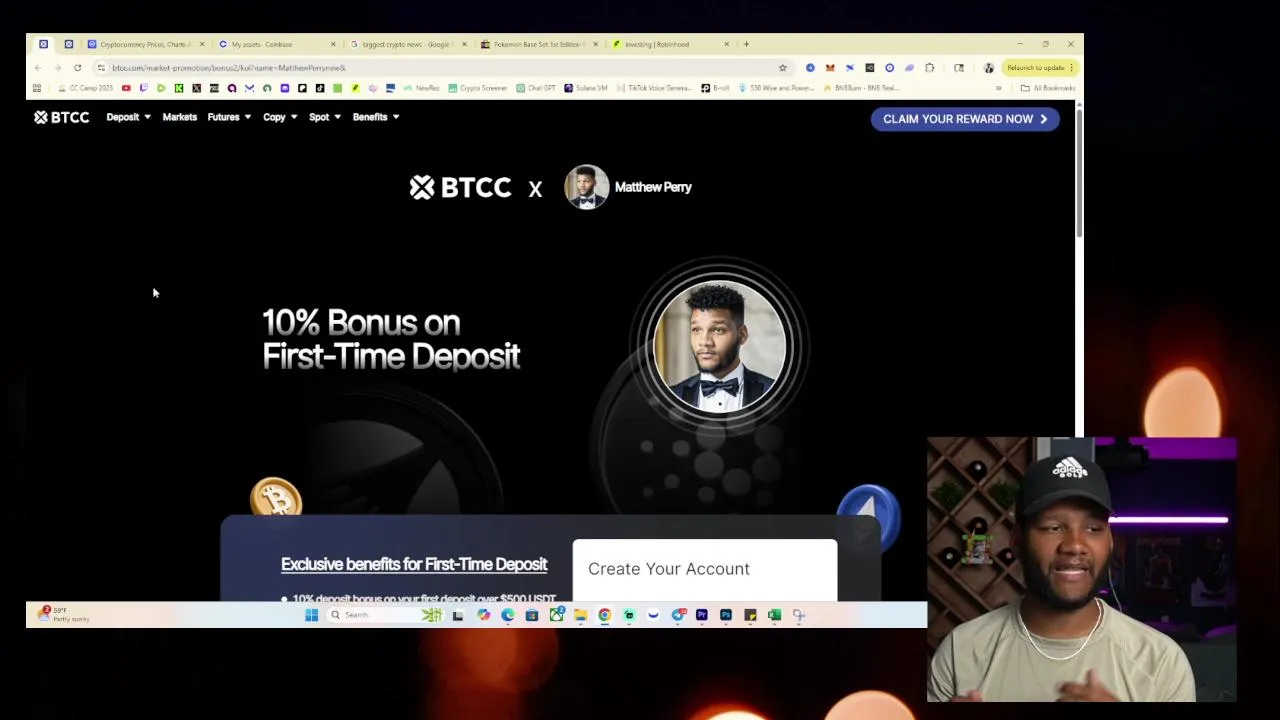The height and width of the screenshot is (720, 1280).
Task: Close the Investing | Robinhood tab
Action: pyautogui.click(x=726, y=44)
